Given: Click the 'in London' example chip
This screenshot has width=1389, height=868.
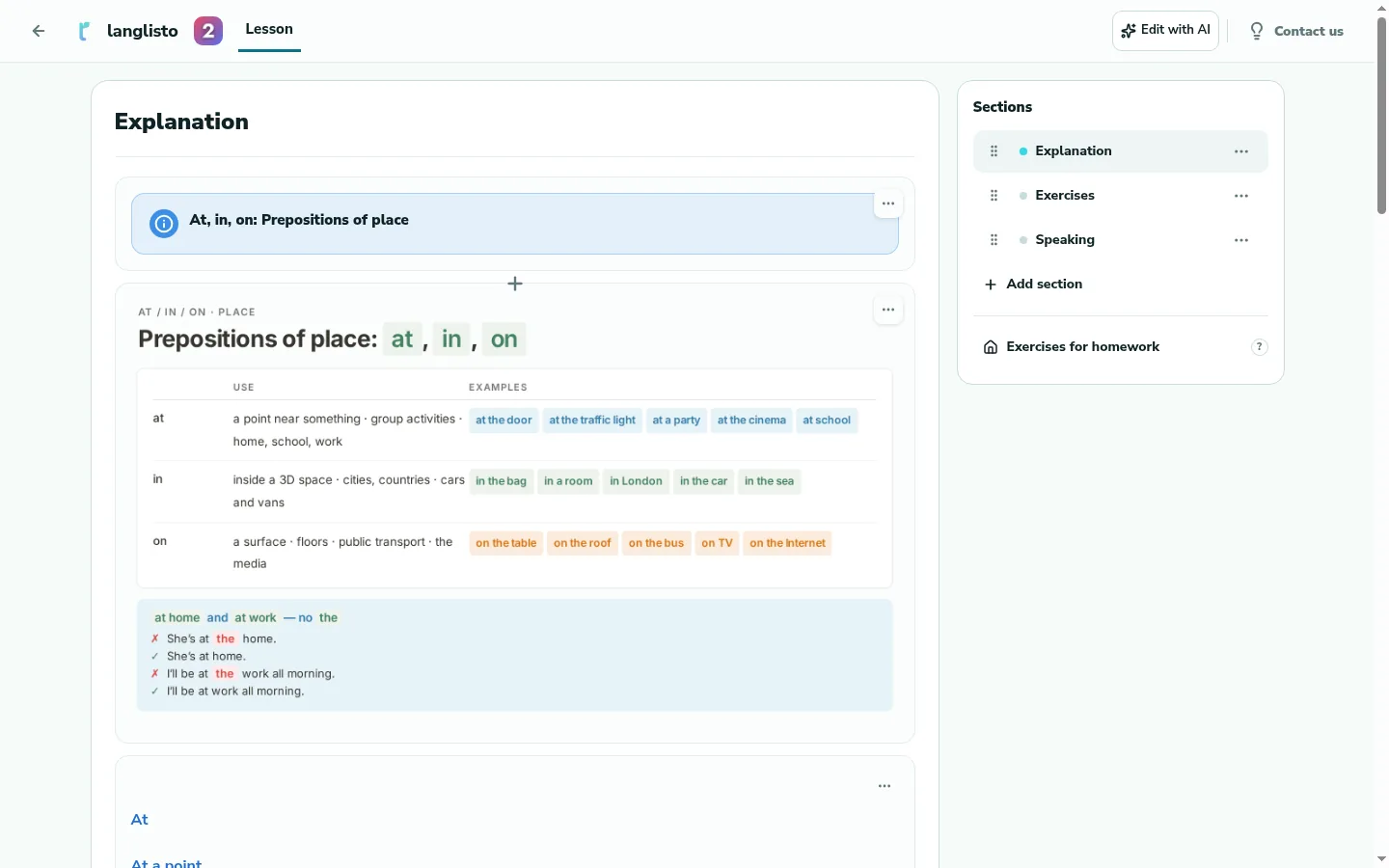Looking at the screenshot, I should (x=636, y=481).
